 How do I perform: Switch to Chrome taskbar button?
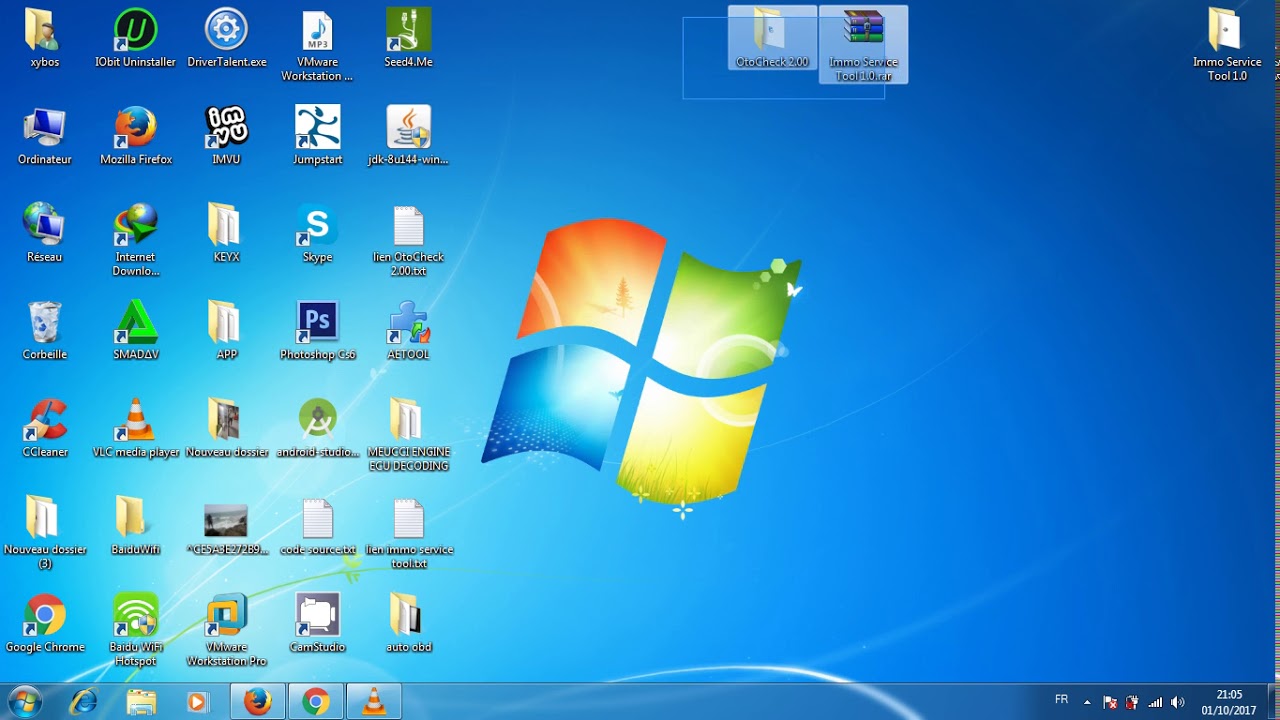(x=316, y=702)
